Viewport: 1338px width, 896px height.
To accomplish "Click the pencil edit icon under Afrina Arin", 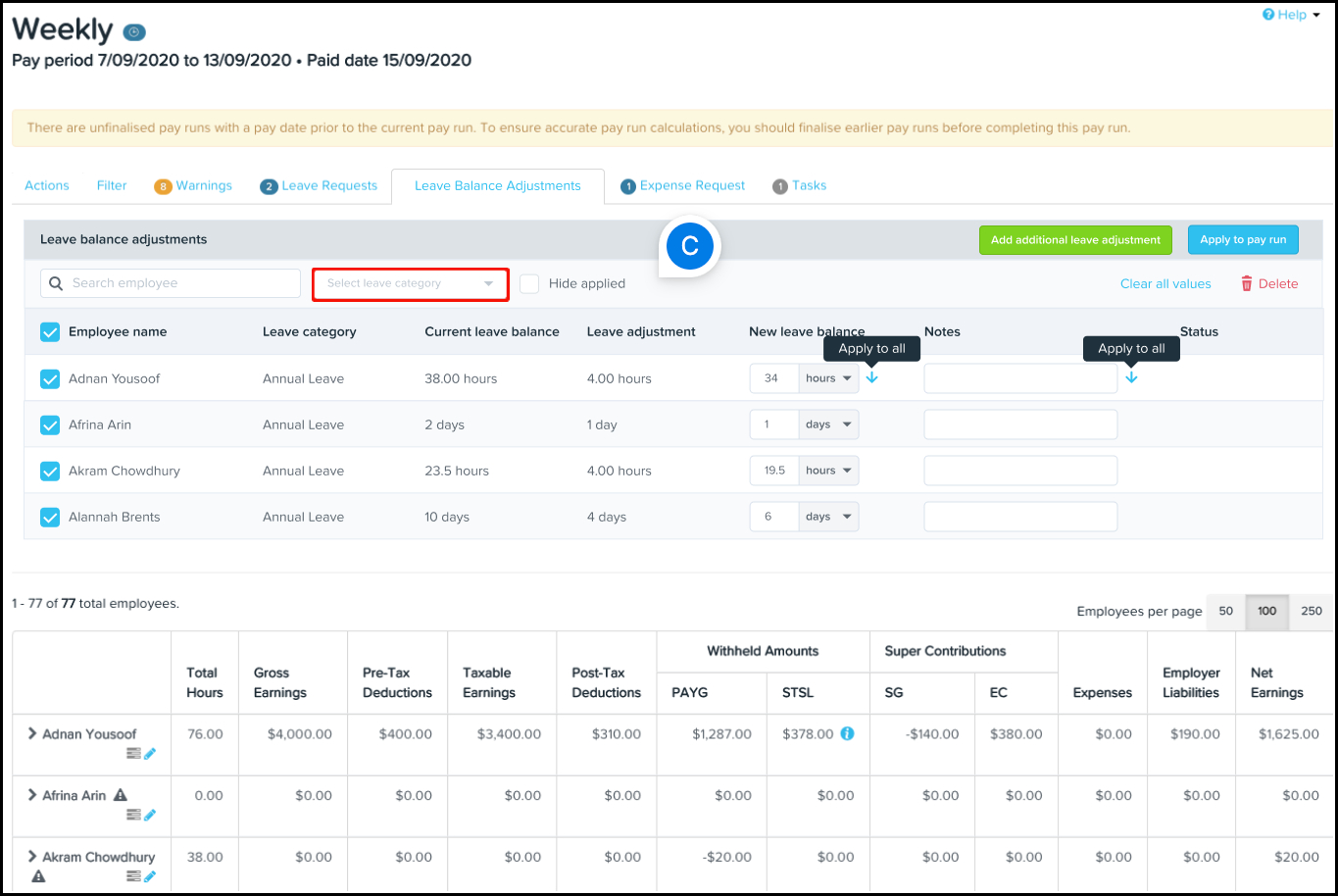I will 150,815.
